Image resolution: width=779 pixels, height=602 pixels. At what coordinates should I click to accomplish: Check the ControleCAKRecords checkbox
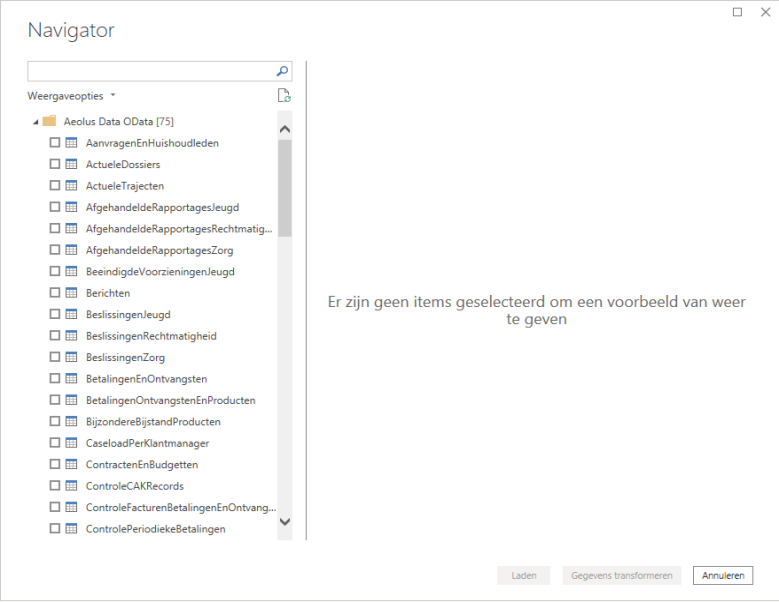click(x=55, y=485)
